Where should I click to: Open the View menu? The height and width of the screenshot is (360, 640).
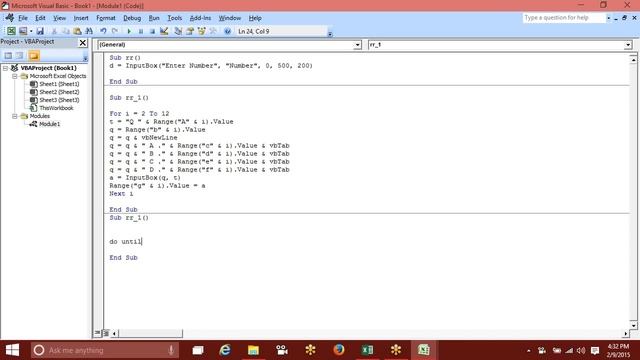(x=59, y=18)
